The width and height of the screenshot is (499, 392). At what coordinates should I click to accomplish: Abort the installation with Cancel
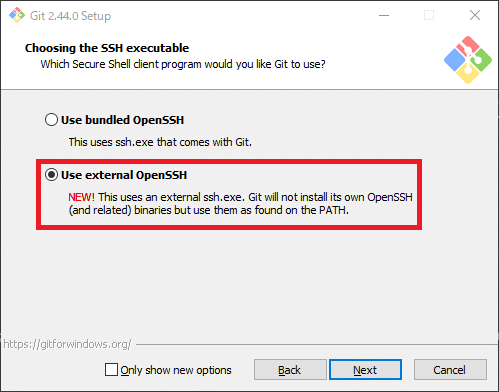point(450,370)
